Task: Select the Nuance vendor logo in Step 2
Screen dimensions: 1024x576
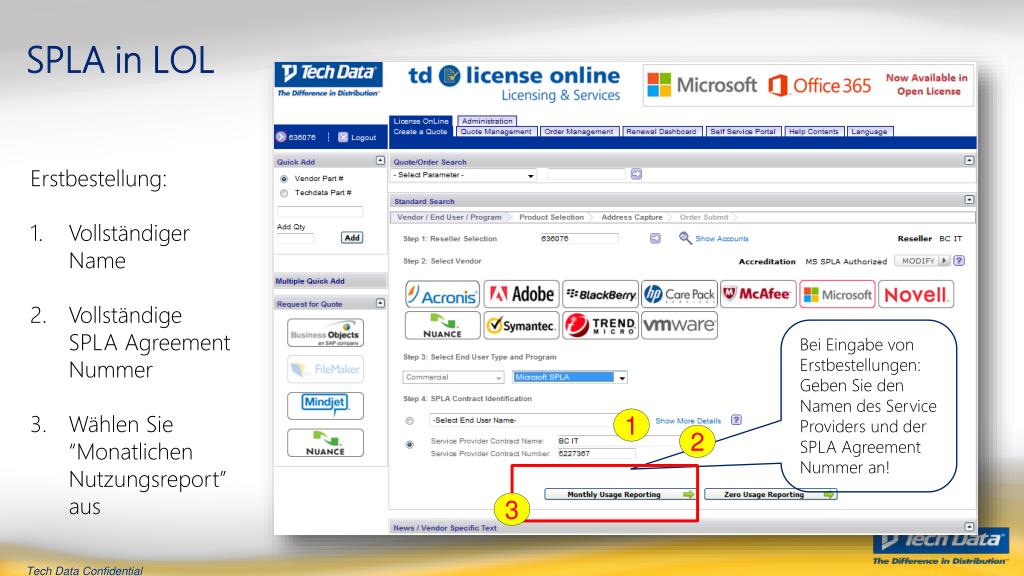Action: pyautogui.click(x=442, y=325)
